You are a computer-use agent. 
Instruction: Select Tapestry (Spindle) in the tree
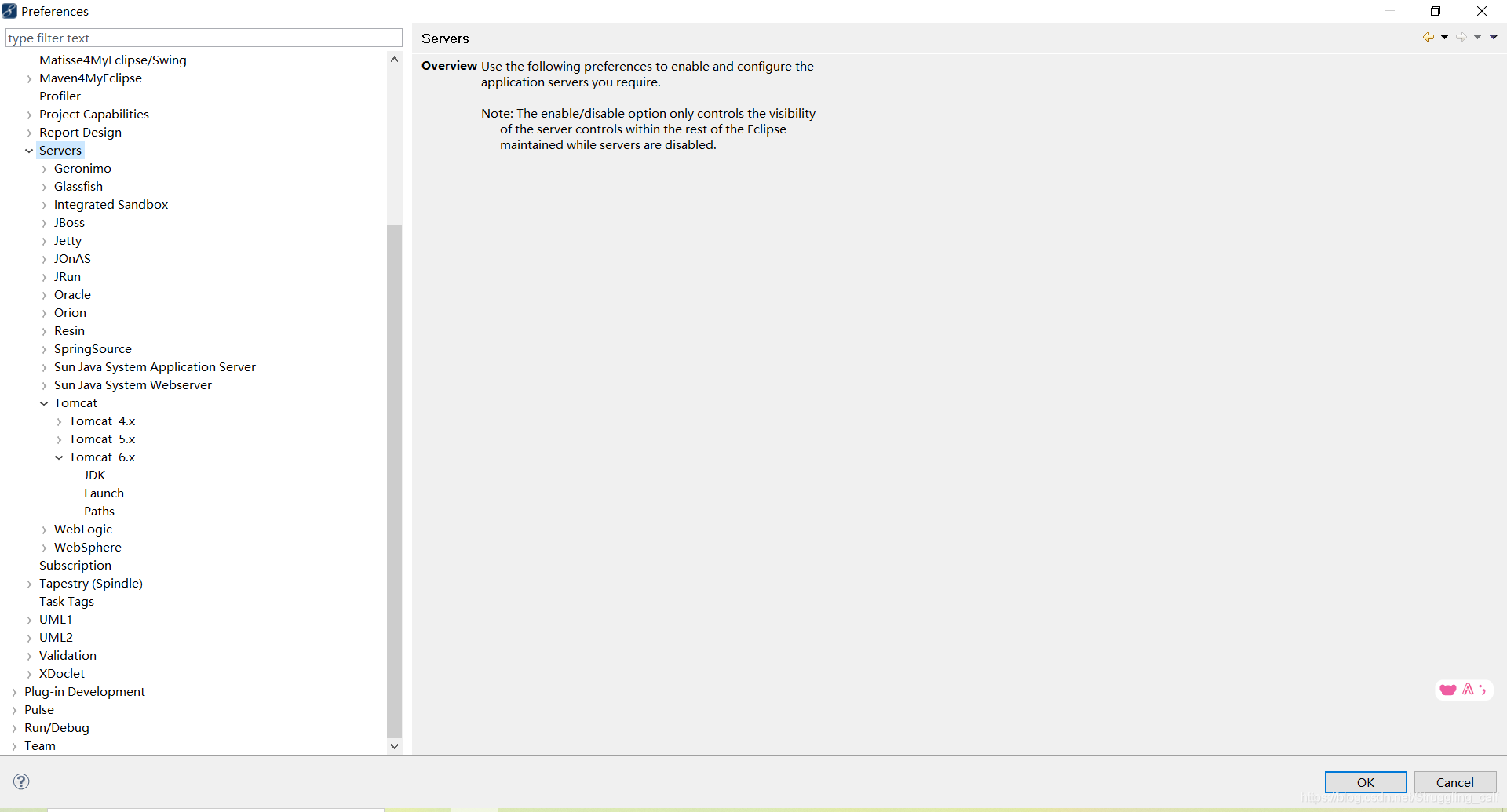click(x=91, y=584)
